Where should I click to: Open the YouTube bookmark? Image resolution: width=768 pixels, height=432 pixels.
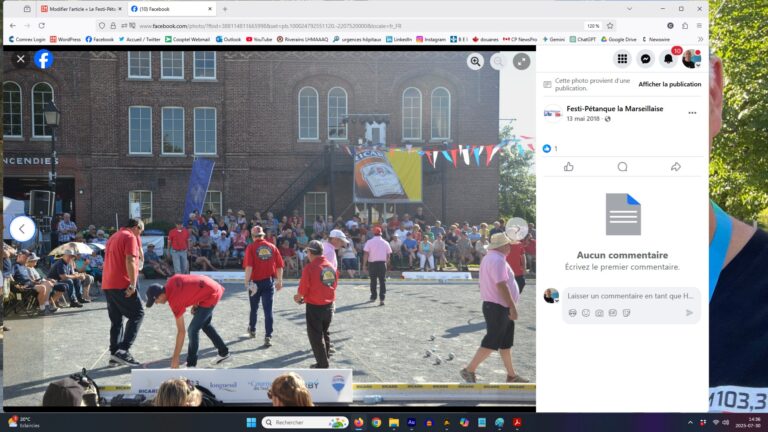coord(259,39)
